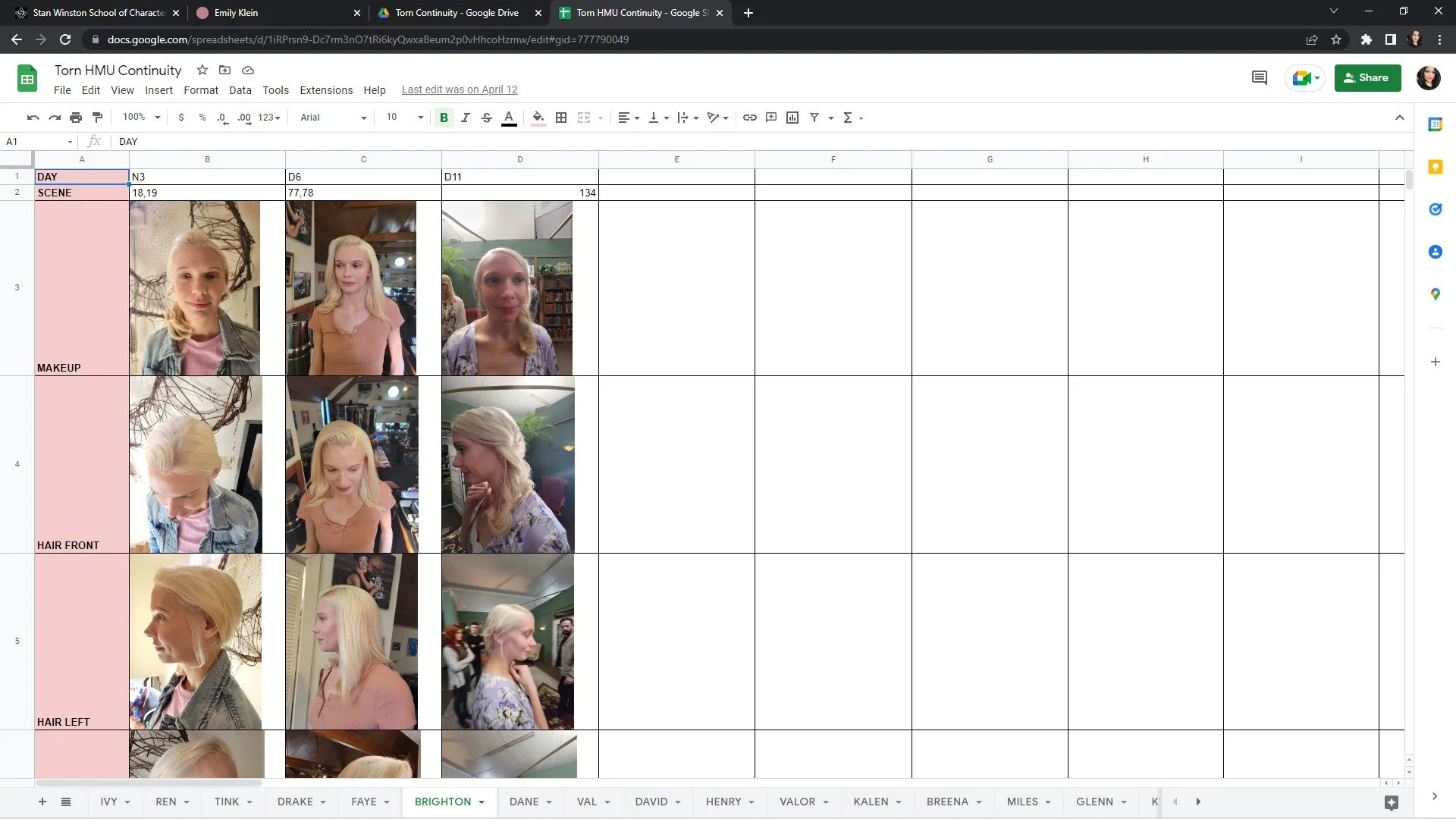This screenshot has height=819, width=1456.
Task: Open the fill color picker
Action: coord(538,118)
